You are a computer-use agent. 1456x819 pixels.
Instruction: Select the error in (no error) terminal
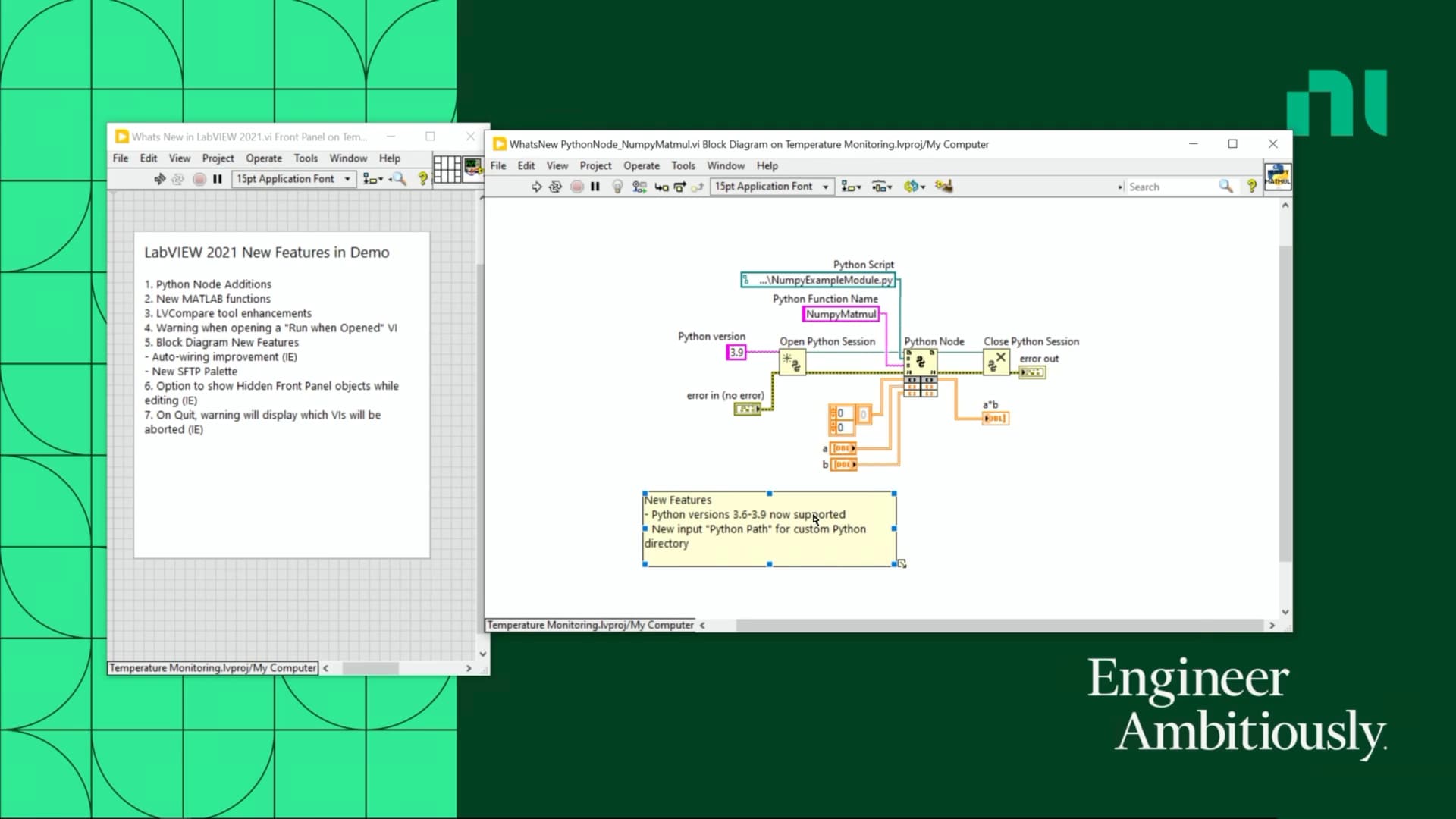pos(747,409)
